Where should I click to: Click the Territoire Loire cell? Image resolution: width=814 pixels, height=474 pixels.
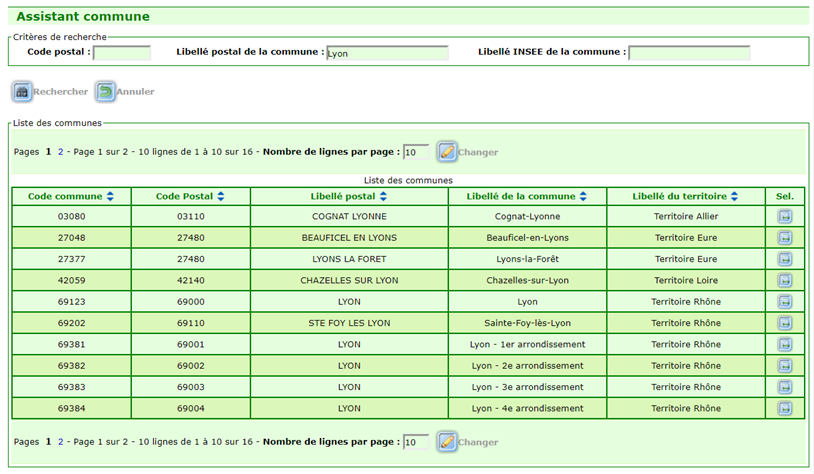coord(686,280)
